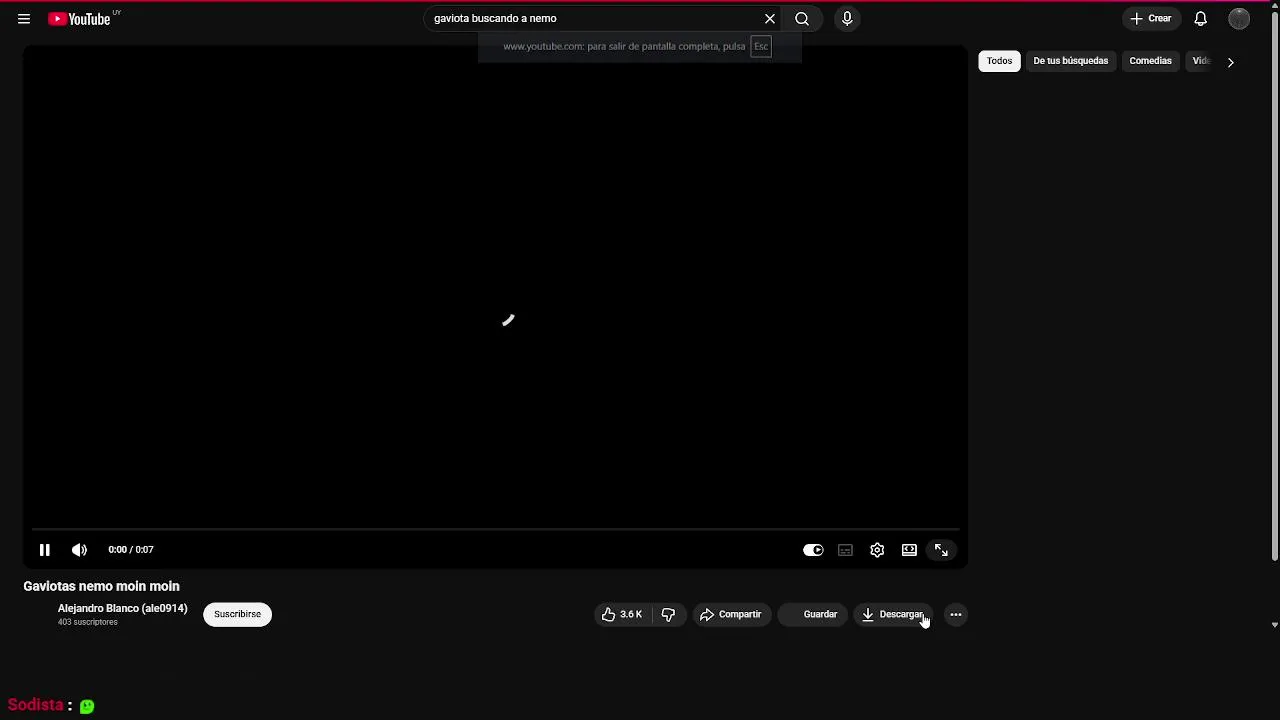Image resolution: width=1280 pixels, height=720 pixels.
Task: Click the Compartir button
Action: coord(731,614)
